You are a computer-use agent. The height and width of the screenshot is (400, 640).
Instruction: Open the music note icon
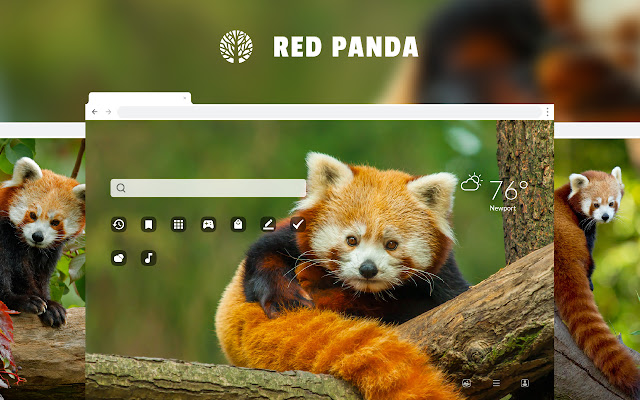[x=149, y=258]
